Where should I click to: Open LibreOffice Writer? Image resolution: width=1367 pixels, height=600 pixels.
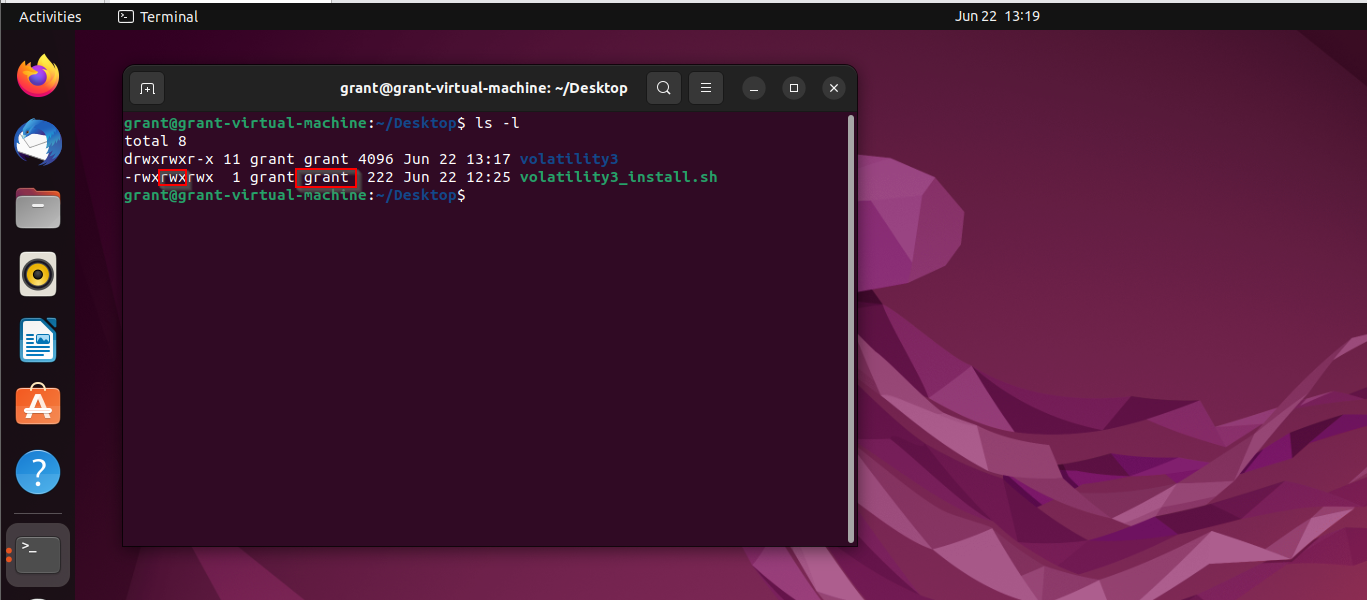37,339
